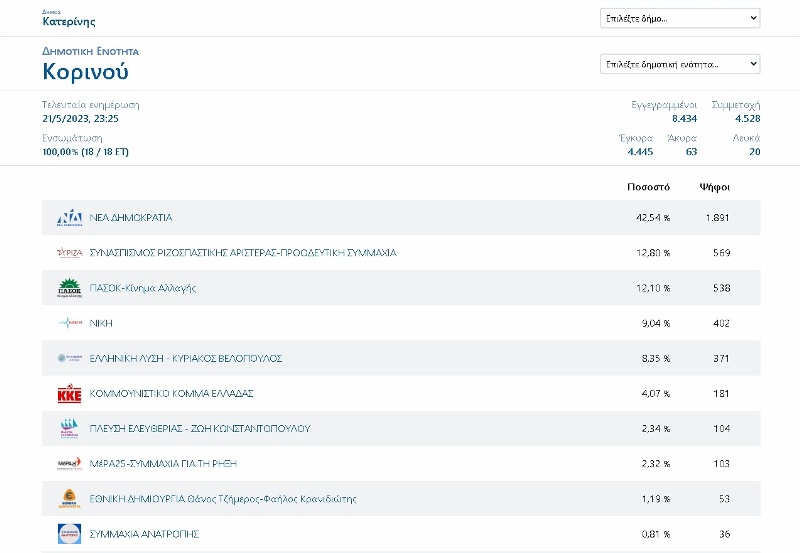The image size is (800, 553).
Task: Select the Συμμετοχή value 4.528
Action: click(747, 119)
